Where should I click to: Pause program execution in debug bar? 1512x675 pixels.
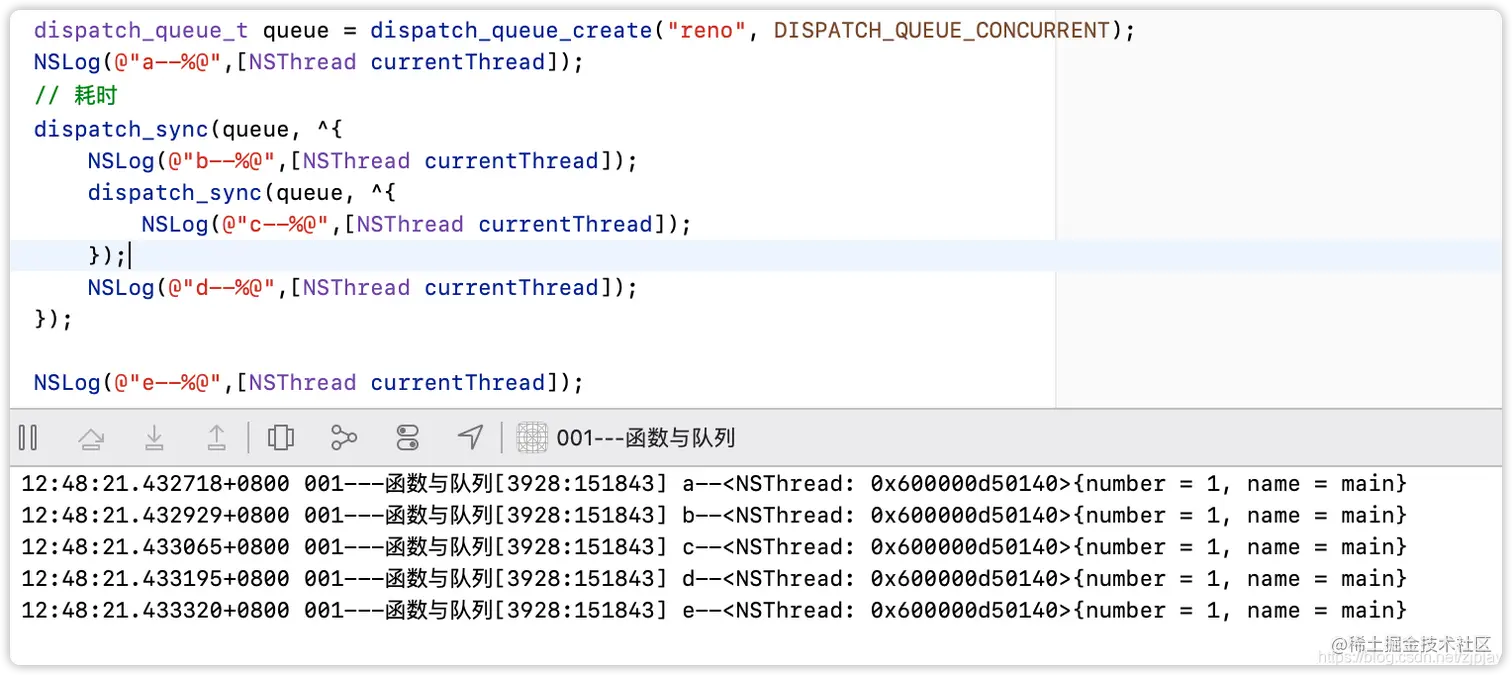[28, 437]
